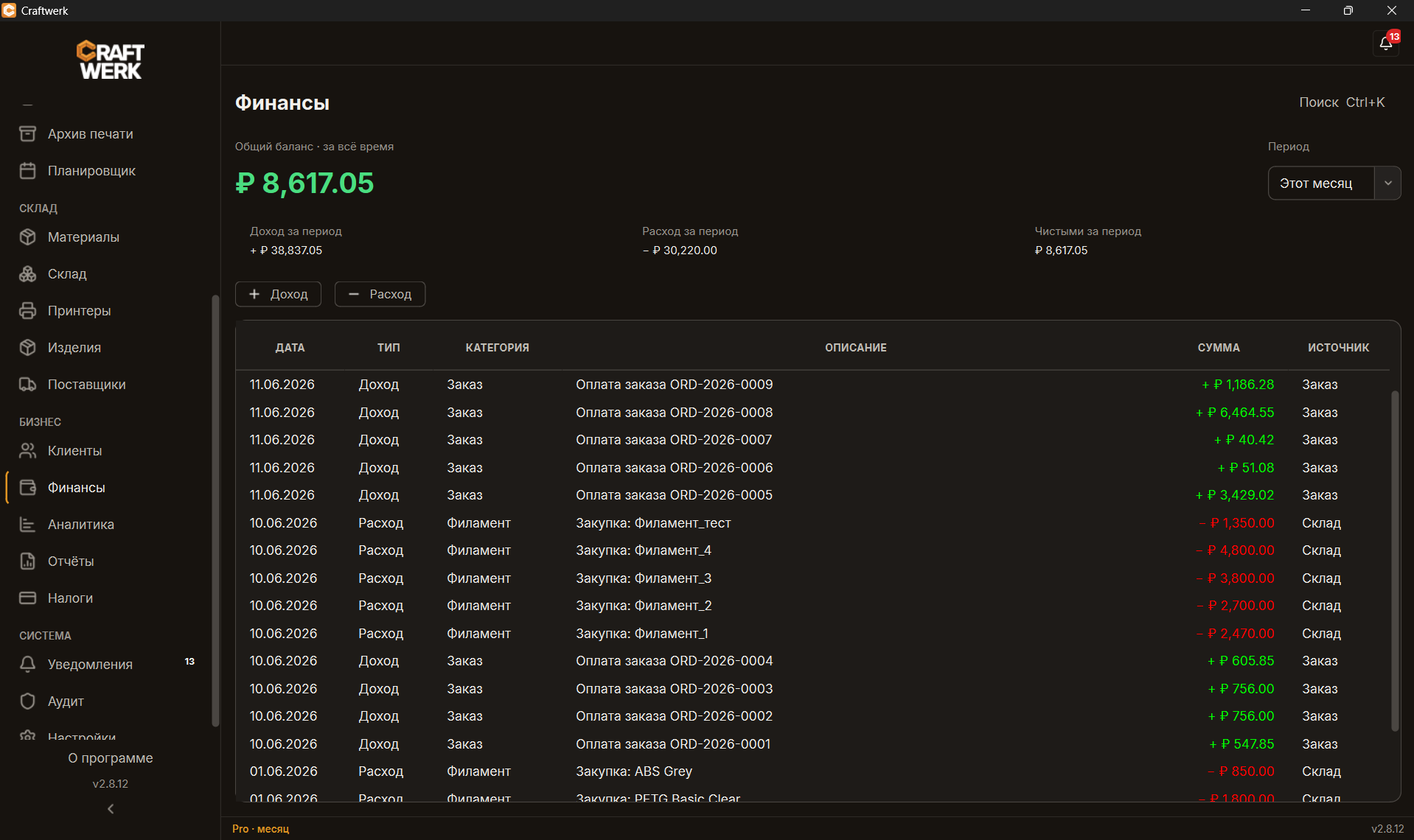Click the Уведомления count badge 13 in sidebar
The height and width of the screenshot is (840, 1414).
click(x=189, y=662)
